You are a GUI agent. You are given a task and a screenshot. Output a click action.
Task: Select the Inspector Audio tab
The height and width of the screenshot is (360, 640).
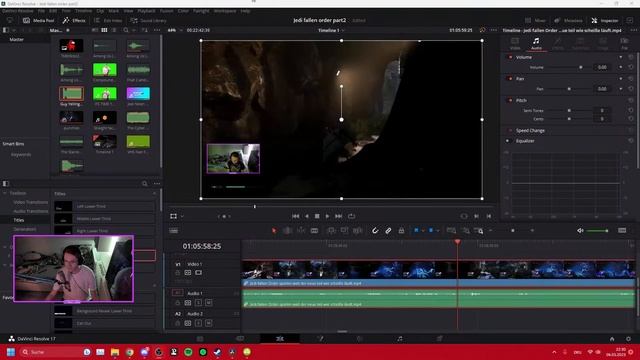[536, 44]
